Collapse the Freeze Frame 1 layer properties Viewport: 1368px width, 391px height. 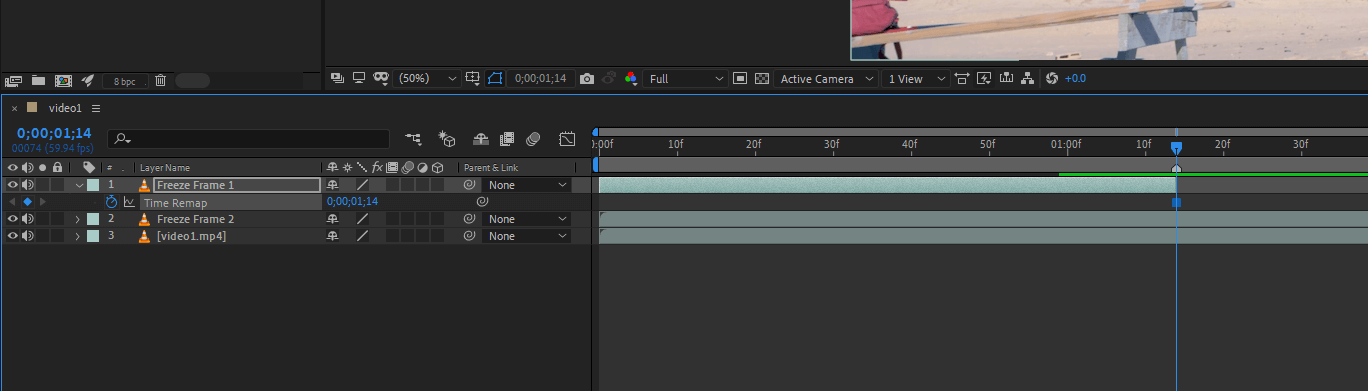[79, 185]
